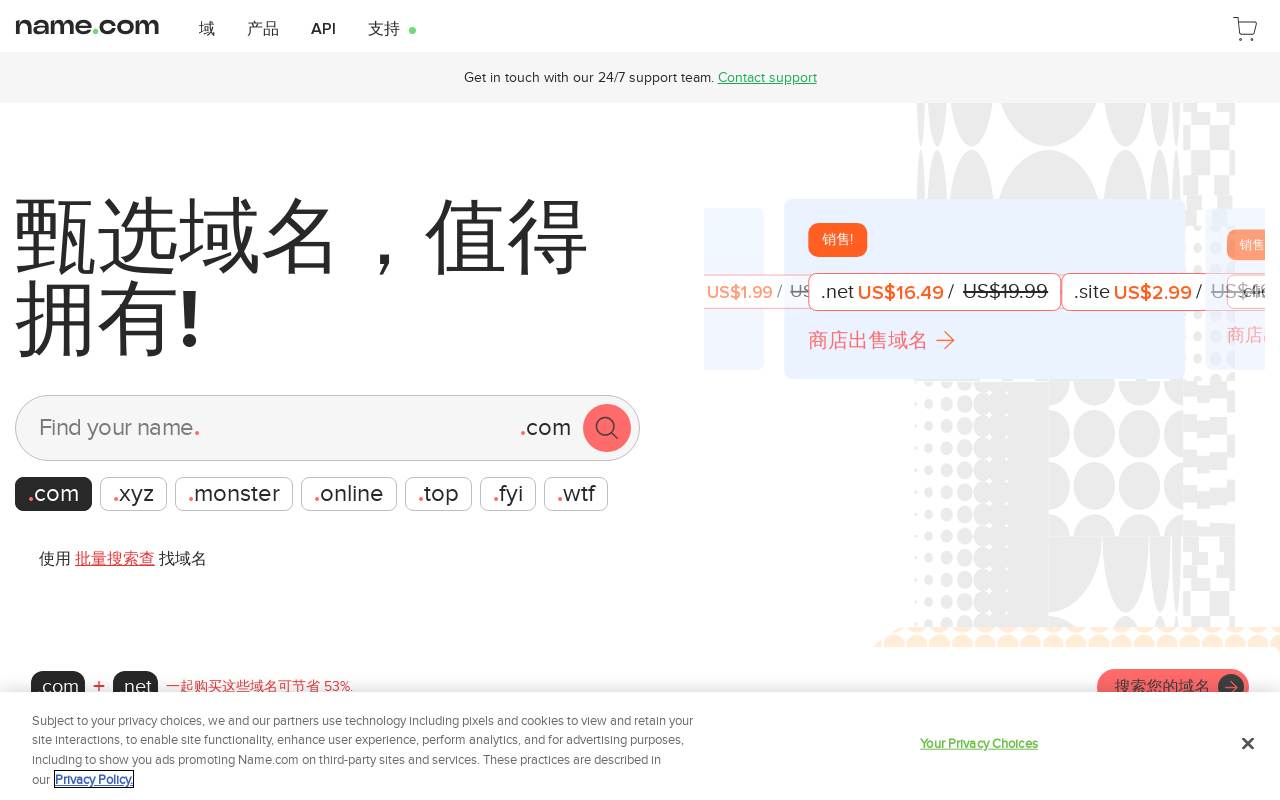Screen dimensions: 1280x800
Task: Click the name.com logo
Action: 87,27
